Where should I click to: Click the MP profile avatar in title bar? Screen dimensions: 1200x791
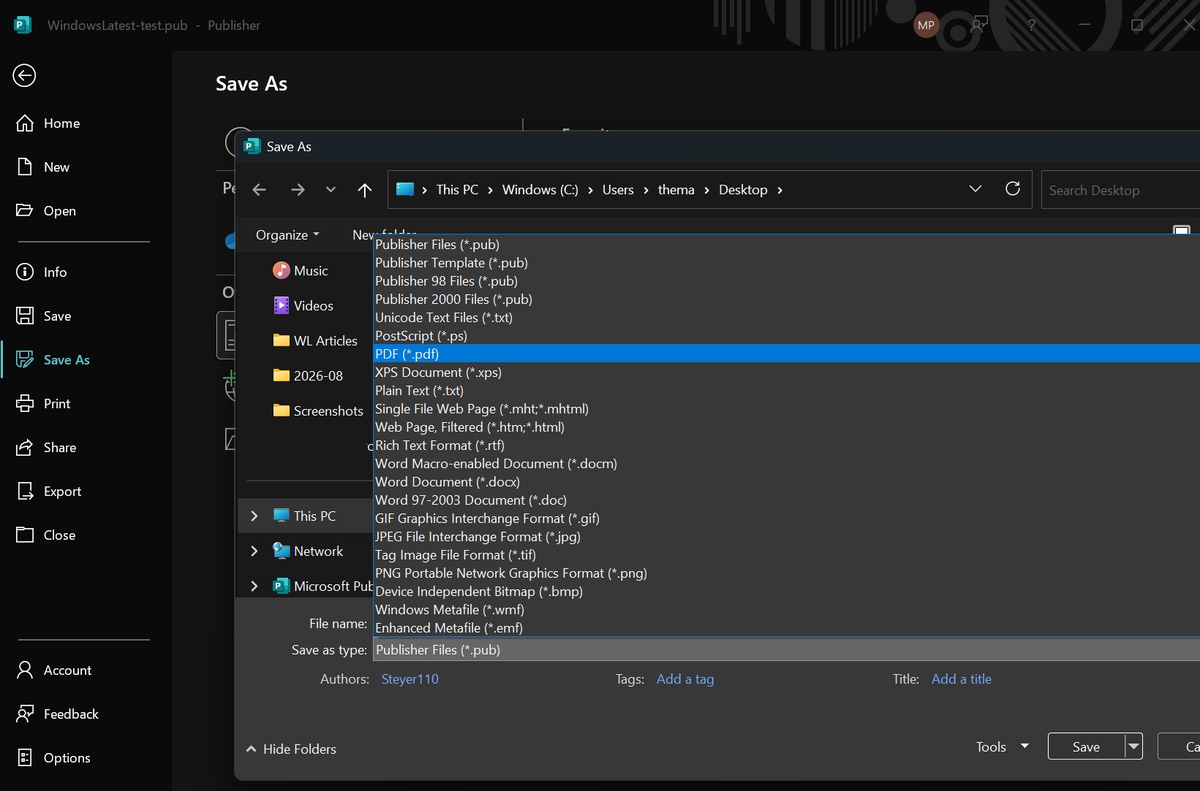[926, 25]
